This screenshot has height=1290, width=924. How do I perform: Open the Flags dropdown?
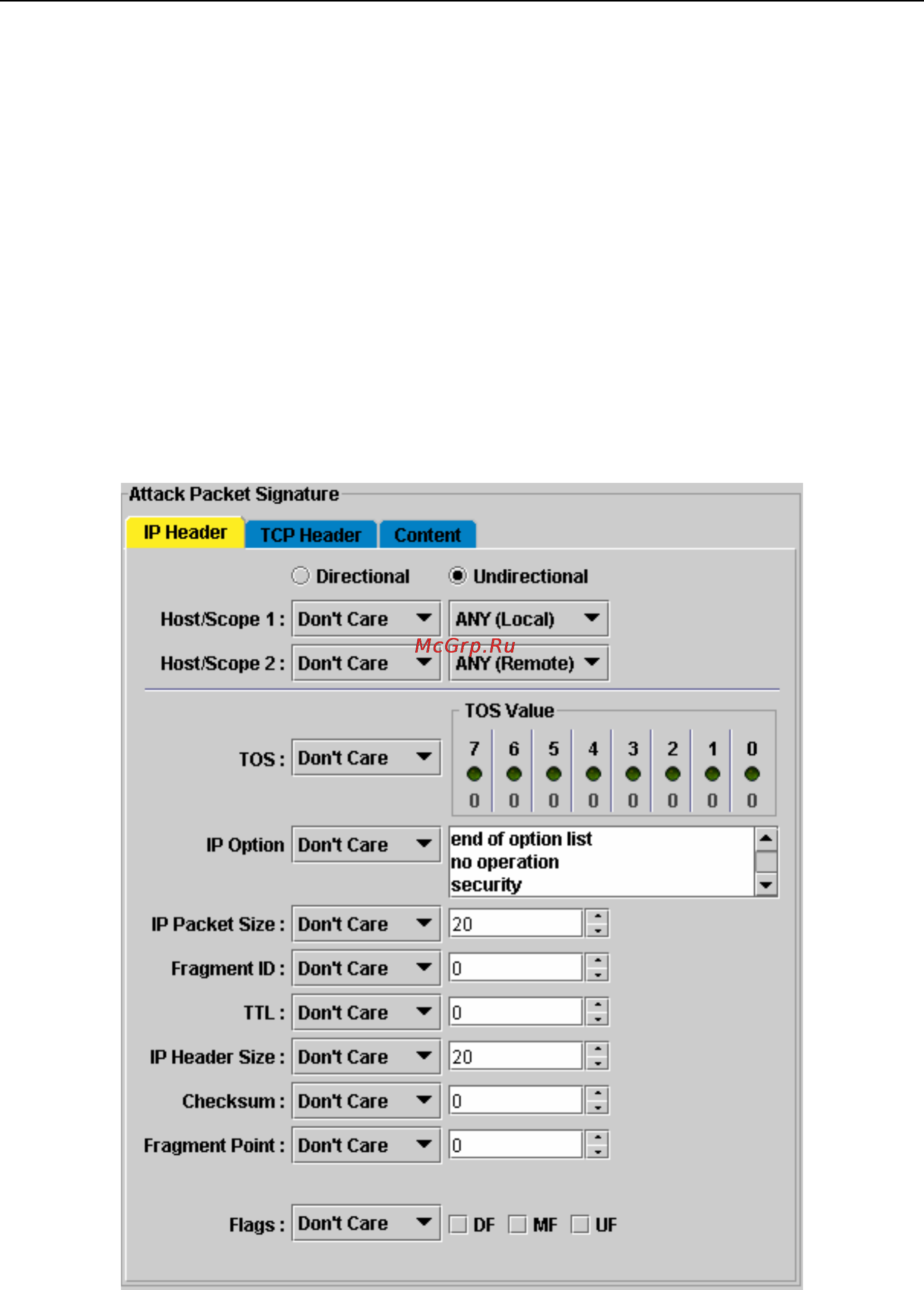(366, 1223)
